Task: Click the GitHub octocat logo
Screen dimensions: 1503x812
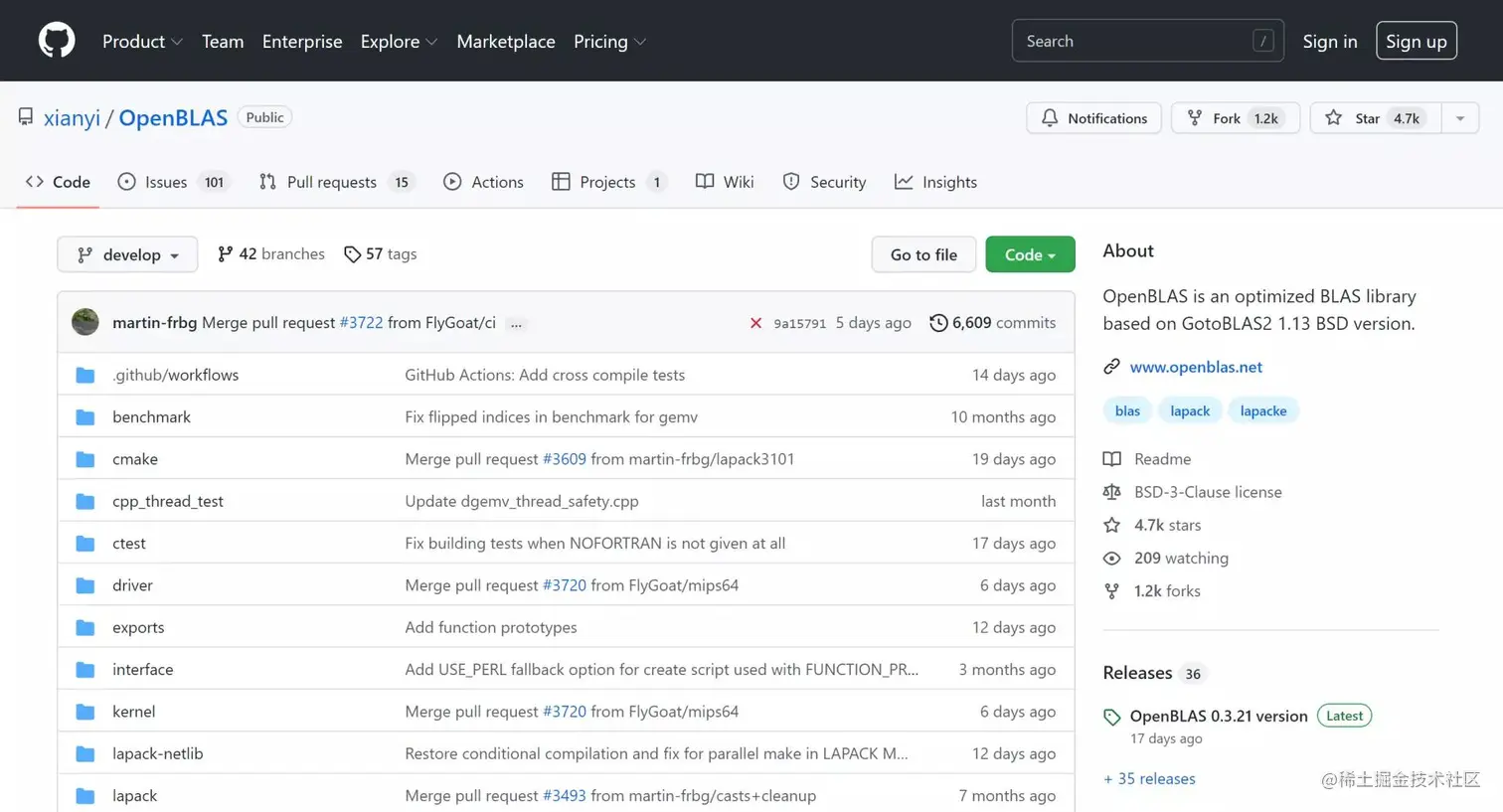Action: (x=57, y=41)
